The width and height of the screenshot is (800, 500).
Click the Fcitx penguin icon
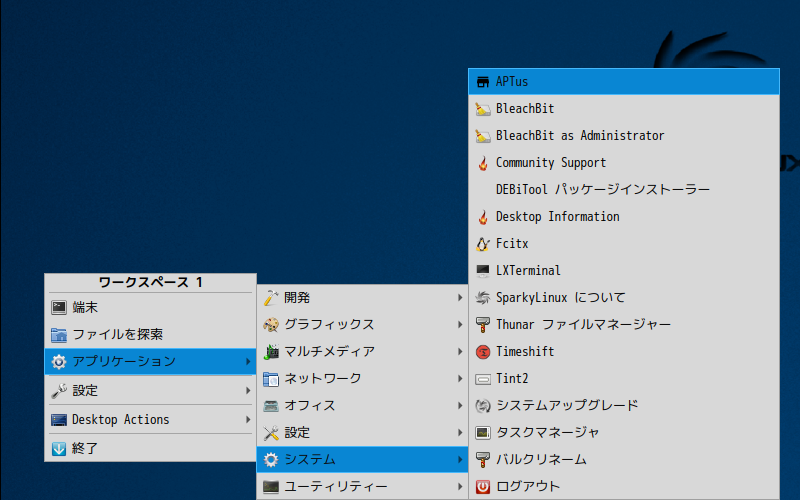tap(483, 244)
